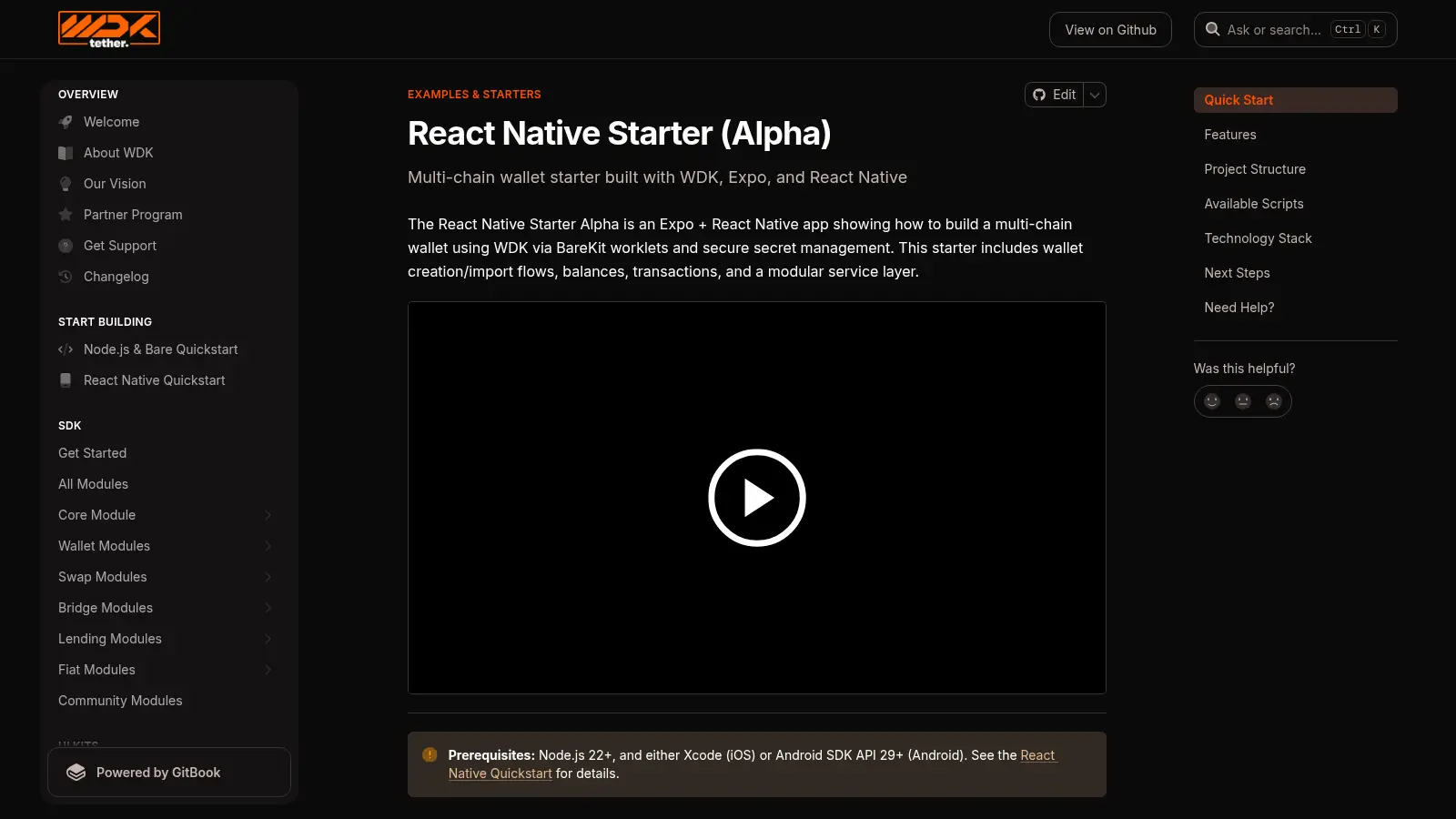Jump to Next Steps section
The width and height of the screenshot is (1456, 819).
coord(1295,273)
